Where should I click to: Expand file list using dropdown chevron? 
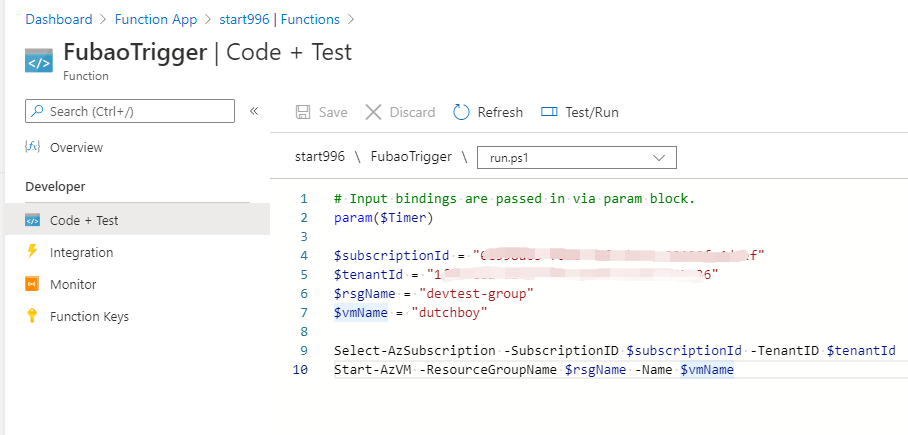click(658, 158)
